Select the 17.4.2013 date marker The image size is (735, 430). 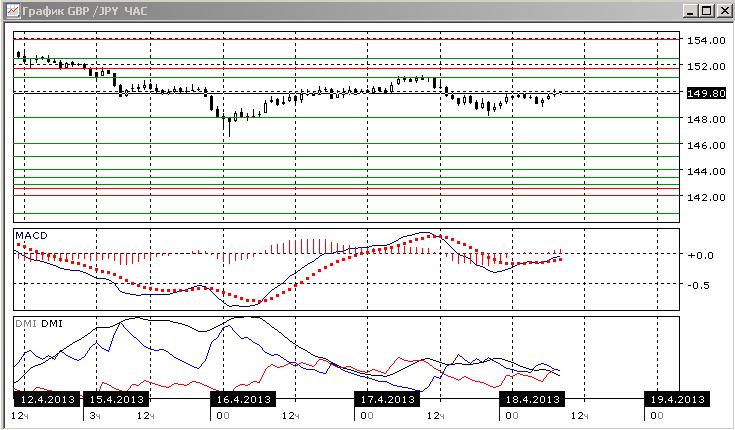coord(387,399)
